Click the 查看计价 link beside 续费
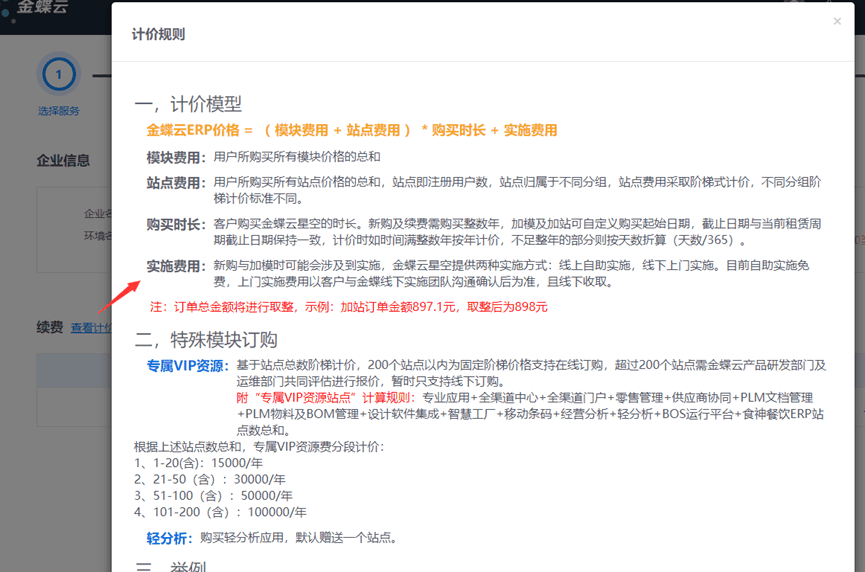Screen dimensions: 865x572 click(x=91, y=328)
